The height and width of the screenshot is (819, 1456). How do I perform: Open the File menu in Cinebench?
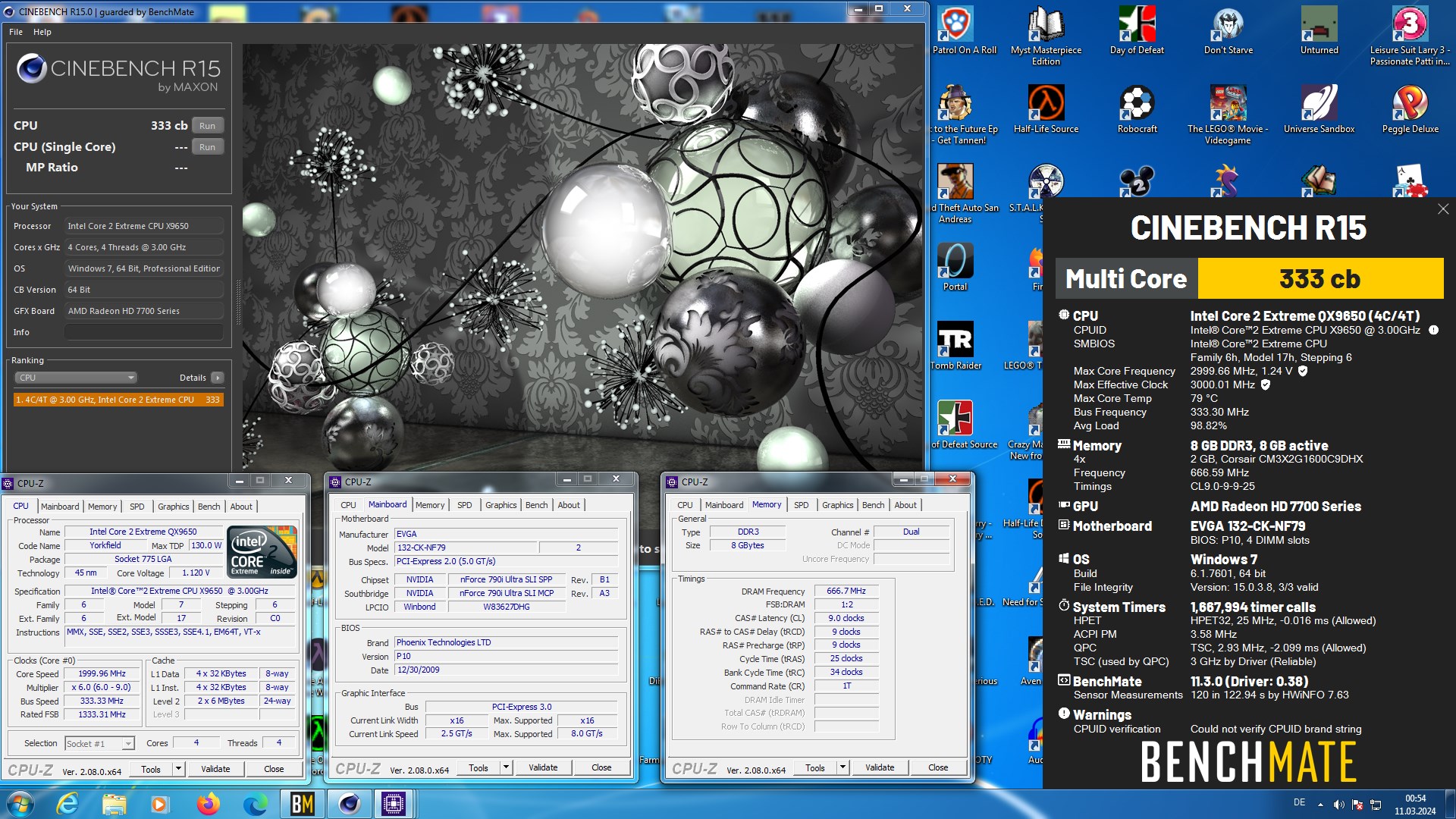tap(16, 32)
